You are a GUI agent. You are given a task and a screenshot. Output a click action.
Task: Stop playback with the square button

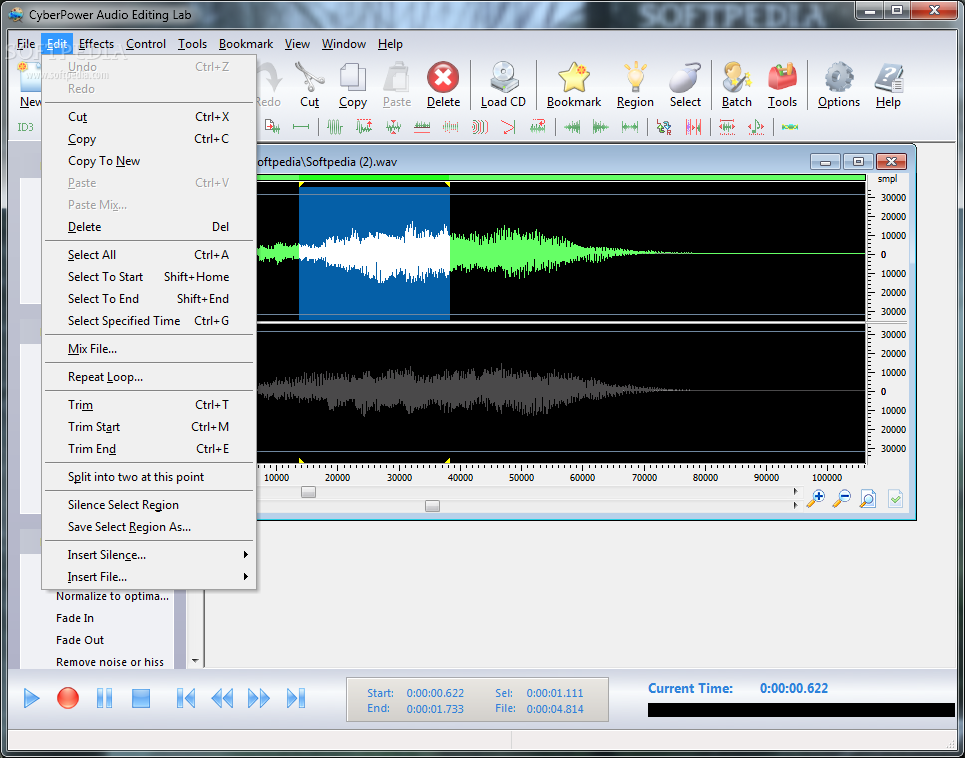pyautogui.click(x=141, y=698)
